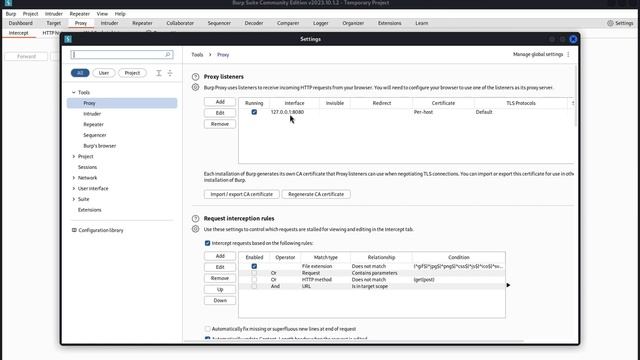Viewport: 640px width, 360px height.
Task: Open the Help menu
Action: [x=120, y=14]
